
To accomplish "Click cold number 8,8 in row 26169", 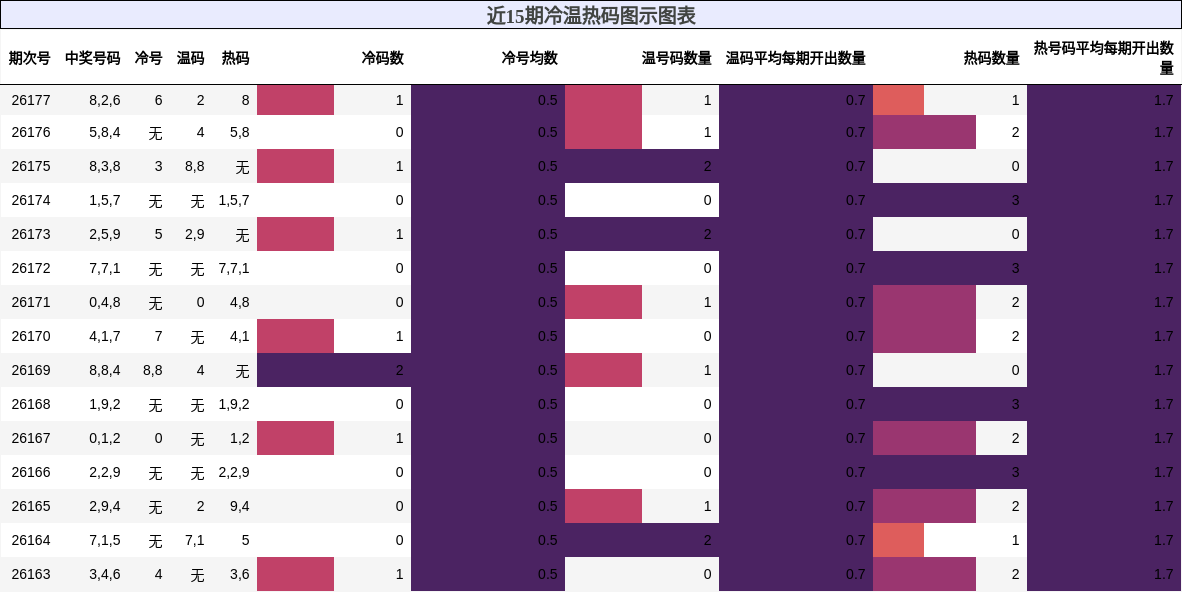I will pos(152,370).
